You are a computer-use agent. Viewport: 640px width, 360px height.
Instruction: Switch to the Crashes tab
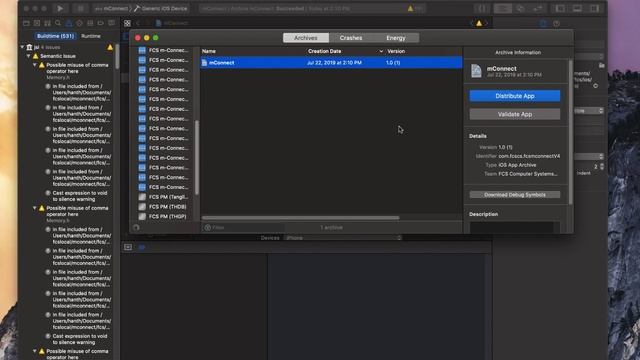(351, 38)
